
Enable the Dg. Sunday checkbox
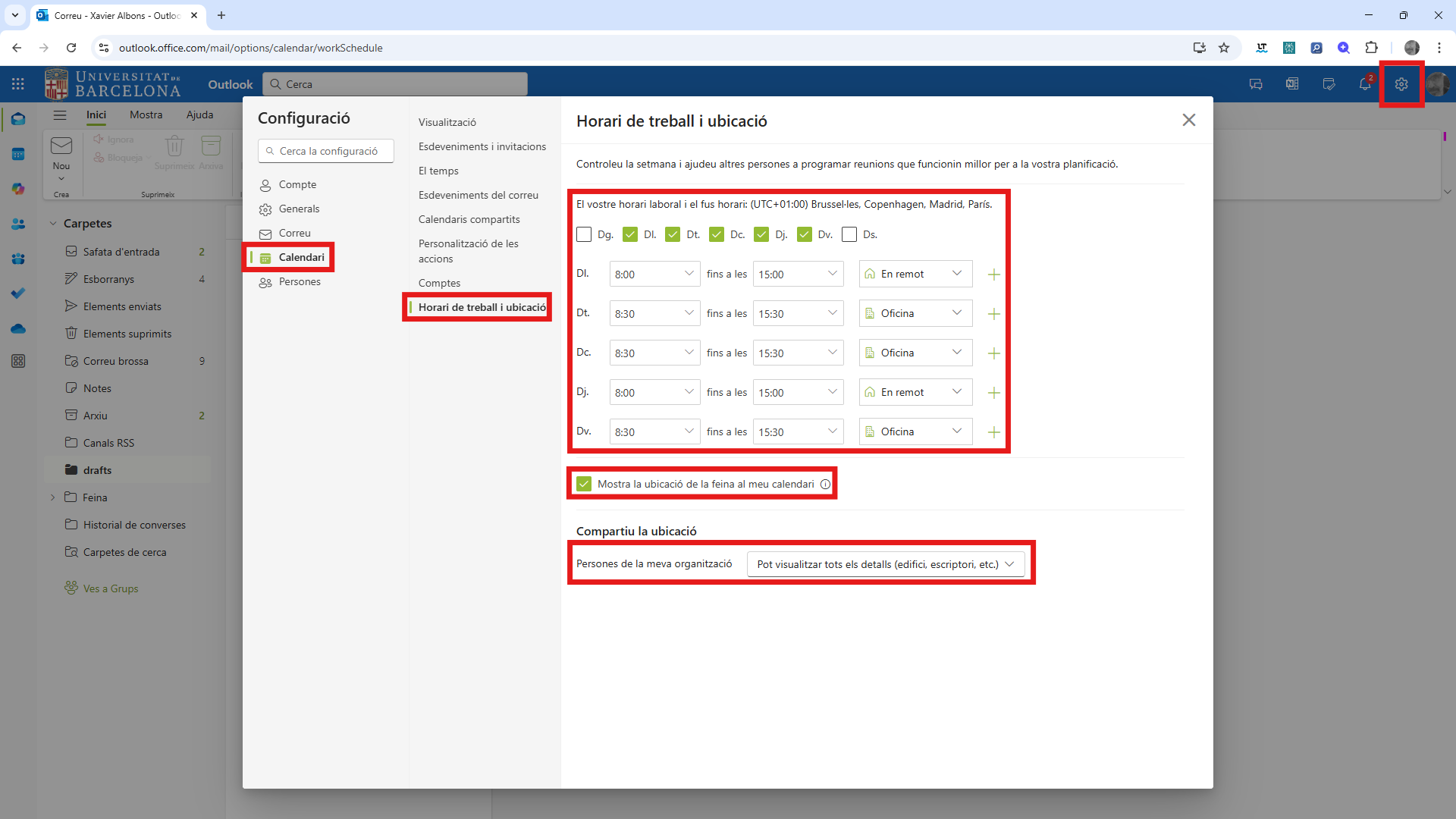(x=584, y=234)
